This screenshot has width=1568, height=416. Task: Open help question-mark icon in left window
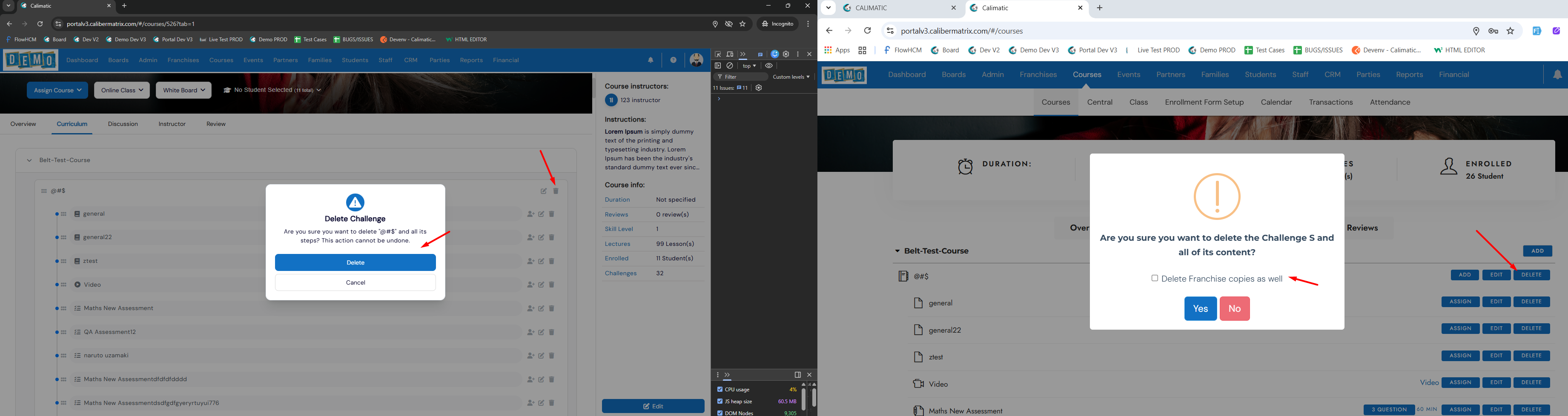(673, 60)
